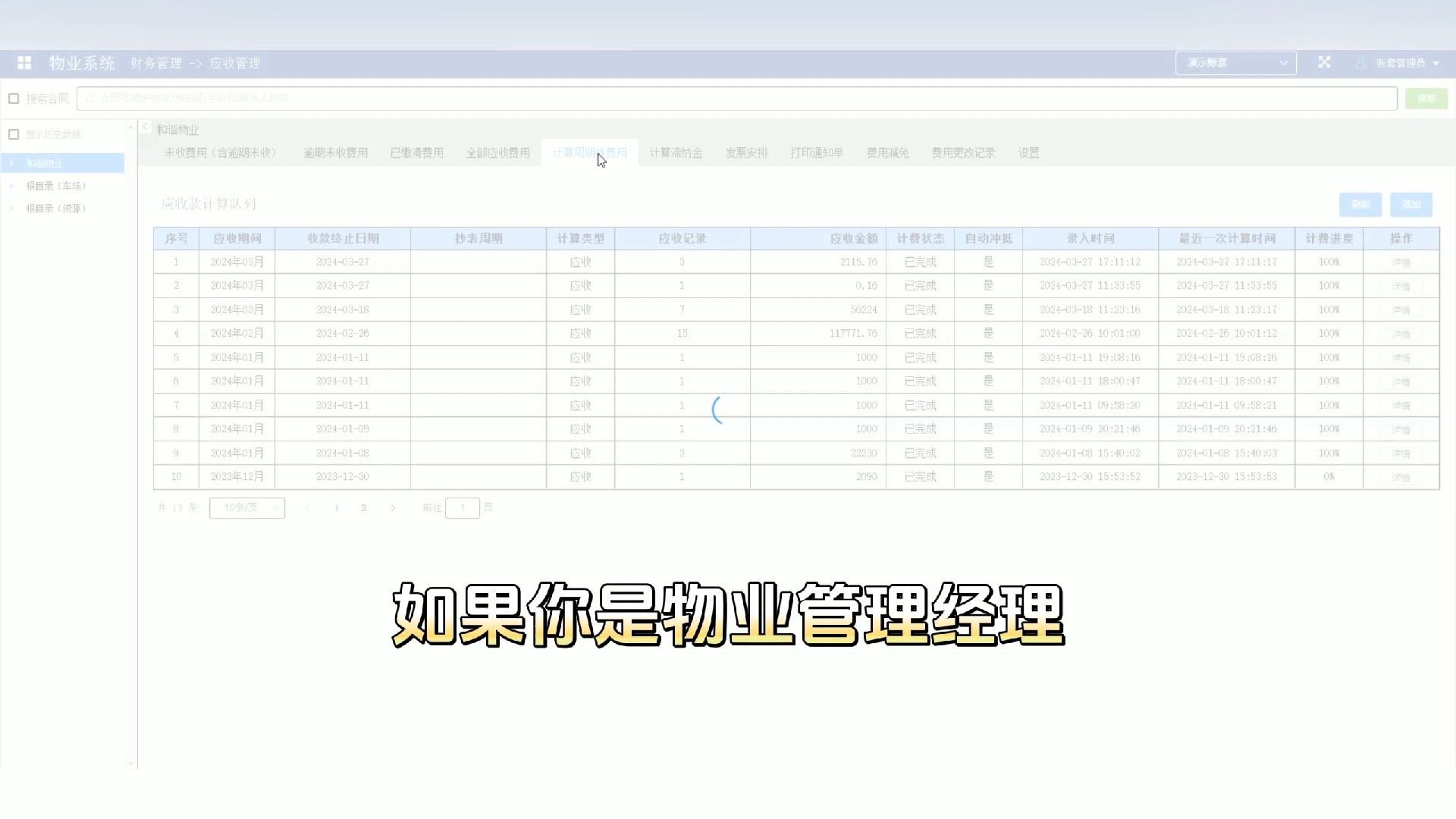Screen dimensions: 1456x819
Task: Click the 2024-01-08 15:40:02 entry time cell
Action: pyautogui.click(x=1090, y=453)
